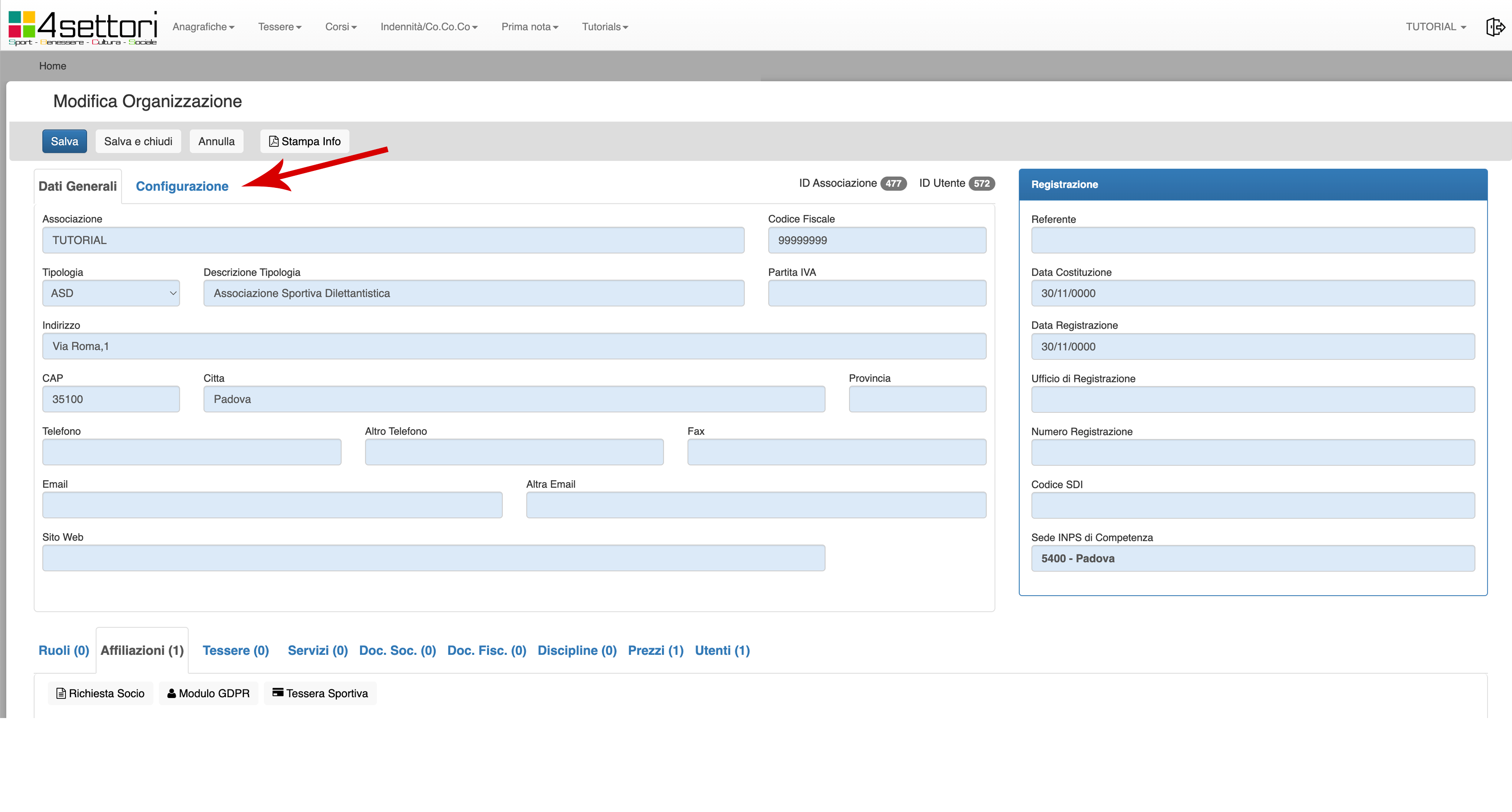This screenshot has height=812, width=1512.
Task: Click into the Partita IVA field
Action: point(877,293)
